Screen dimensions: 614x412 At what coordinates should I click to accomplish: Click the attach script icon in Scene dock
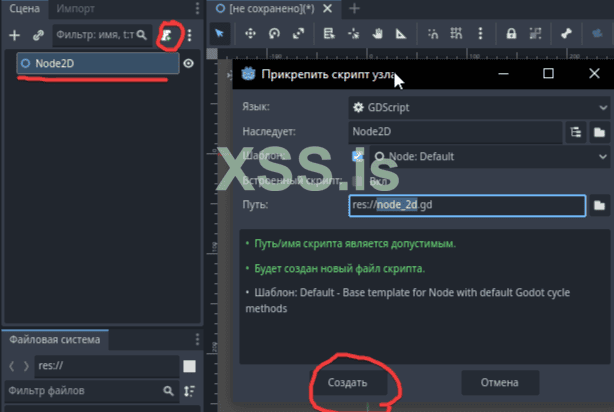[167, 35]
